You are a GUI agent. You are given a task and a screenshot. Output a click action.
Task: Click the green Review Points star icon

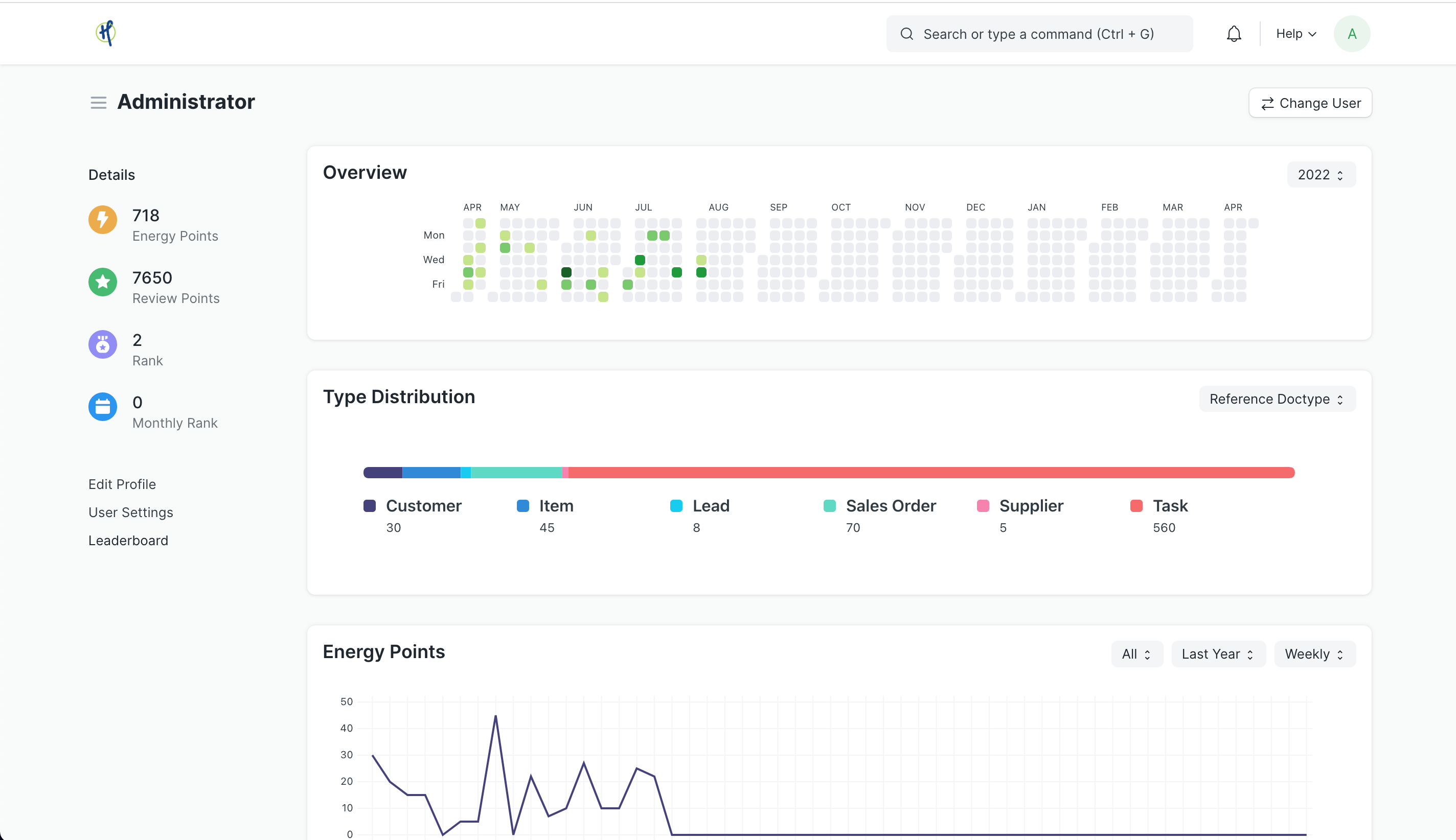103,282
